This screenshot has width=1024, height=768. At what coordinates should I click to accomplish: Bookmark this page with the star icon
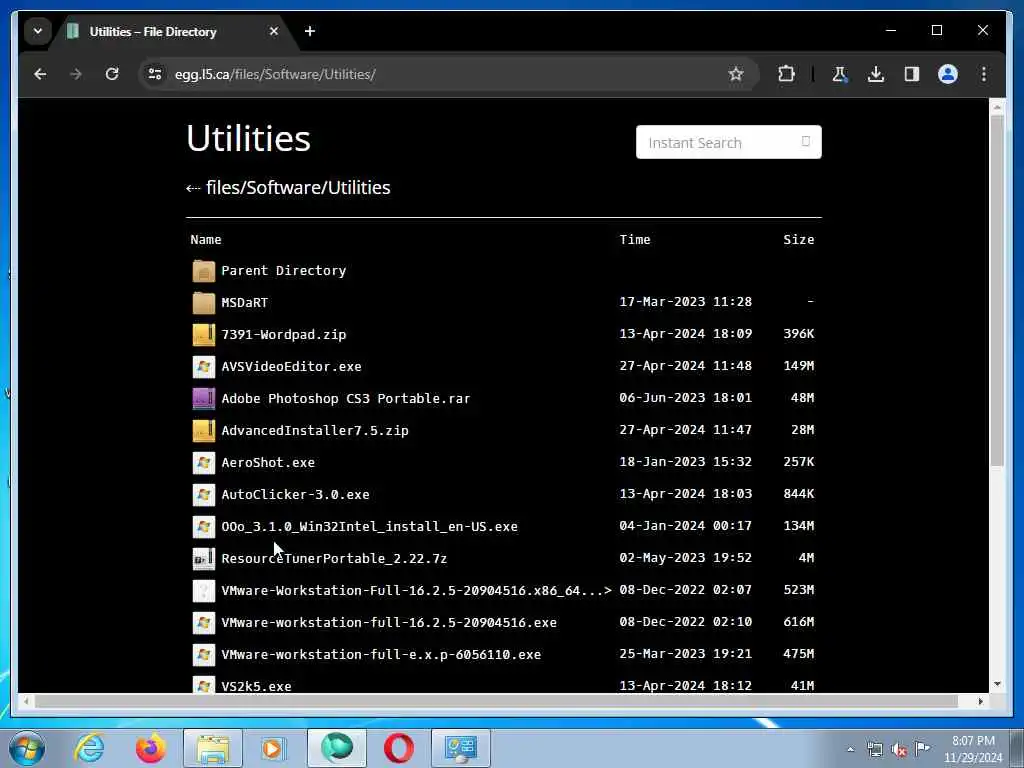pyautogui.click(x=736, y=74)
